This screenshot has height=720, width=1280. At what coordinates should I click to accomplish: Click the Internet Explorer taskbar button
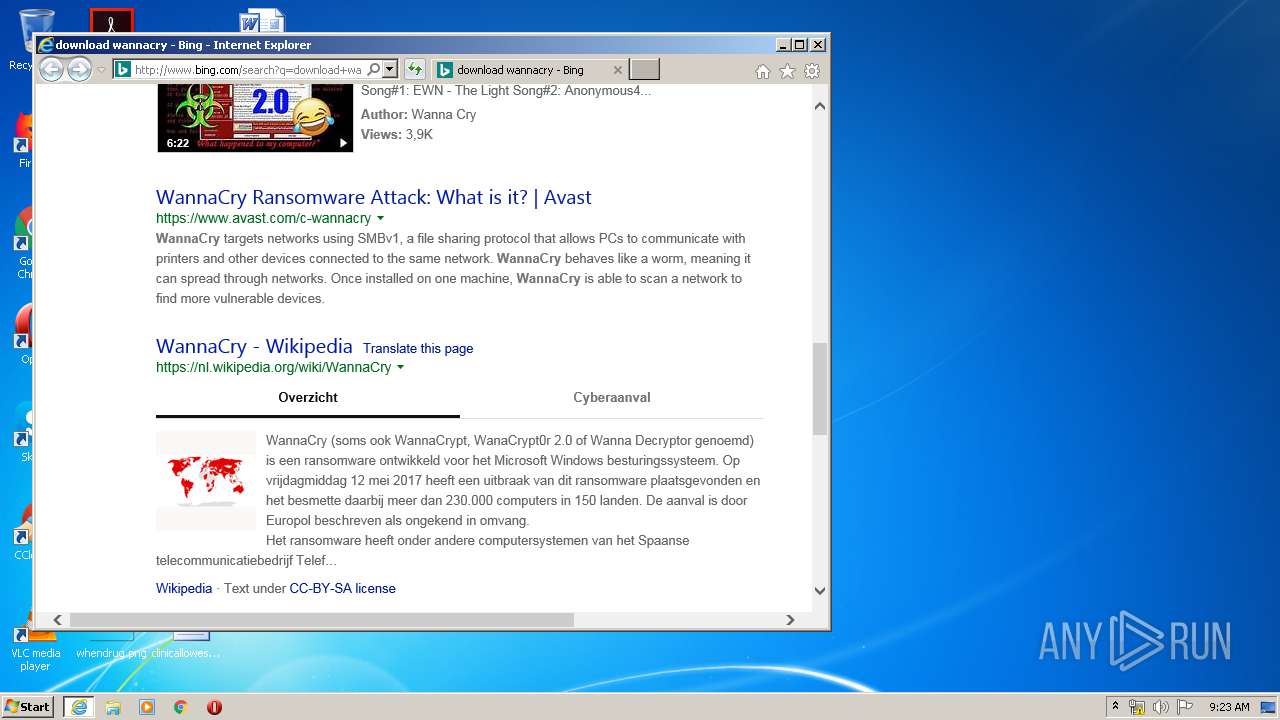click(79, 707)
